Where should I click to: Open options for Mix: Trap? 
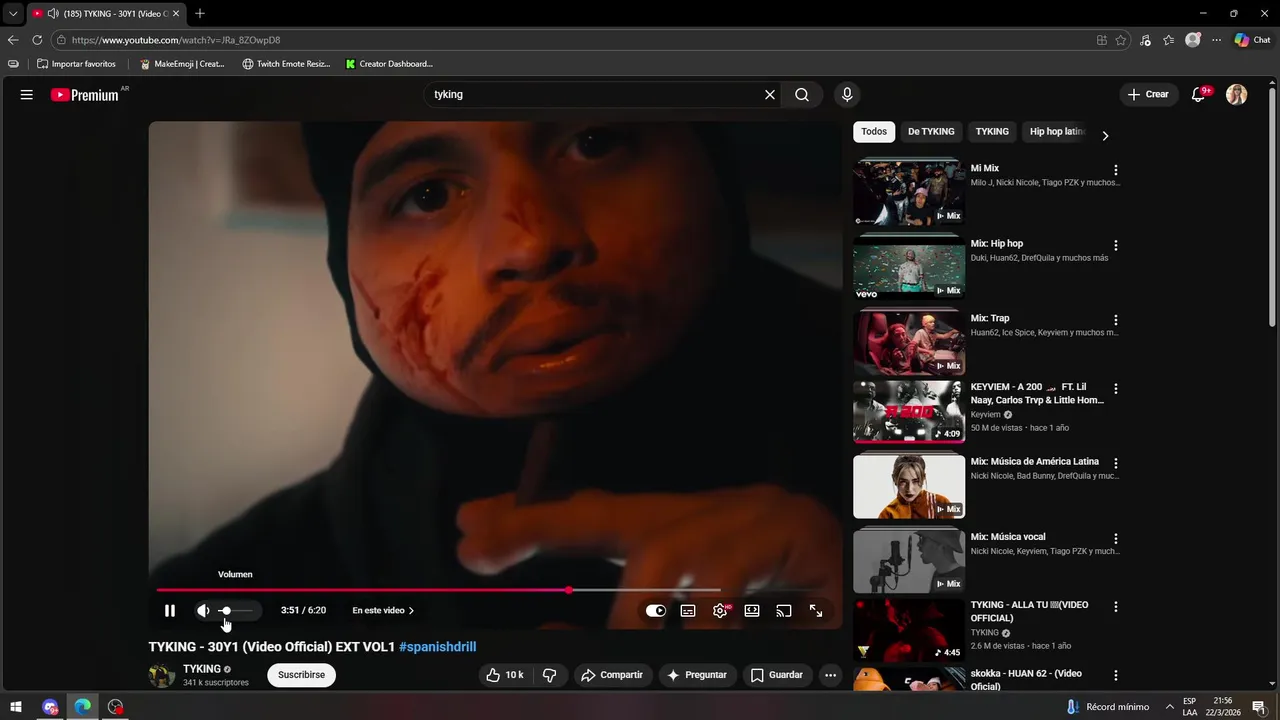(1116, 320)
